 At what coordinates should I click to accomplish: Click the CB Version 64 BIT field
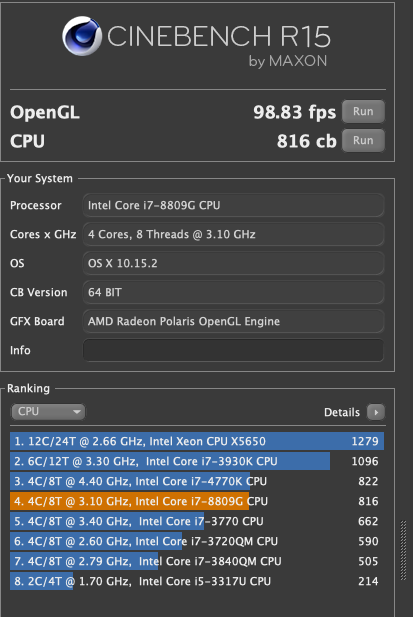tap(233, 292)
